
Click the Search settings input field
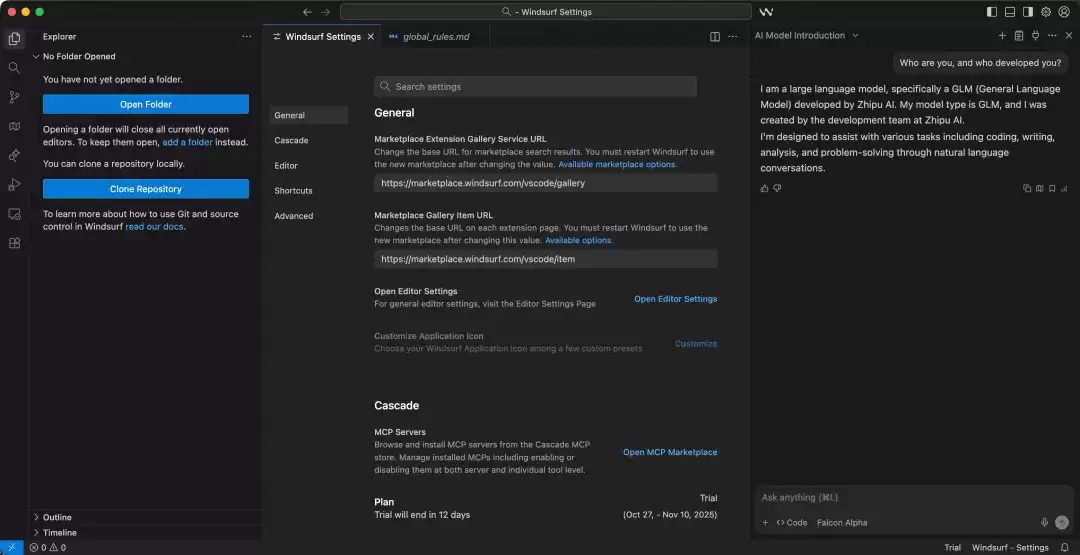(545, 87)
